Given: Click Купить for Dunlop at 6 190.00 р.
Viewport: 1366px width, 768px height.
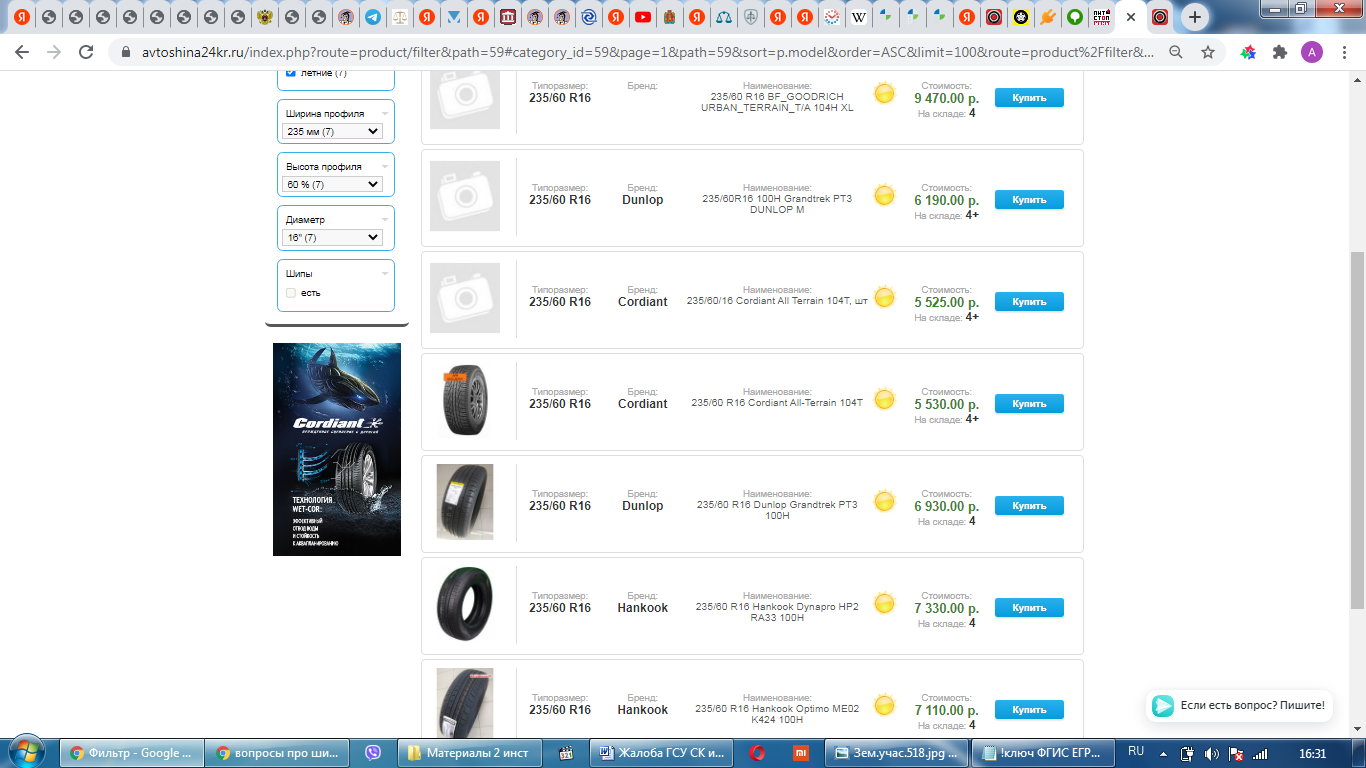Looking at the screenshot, I should 1029,200.
